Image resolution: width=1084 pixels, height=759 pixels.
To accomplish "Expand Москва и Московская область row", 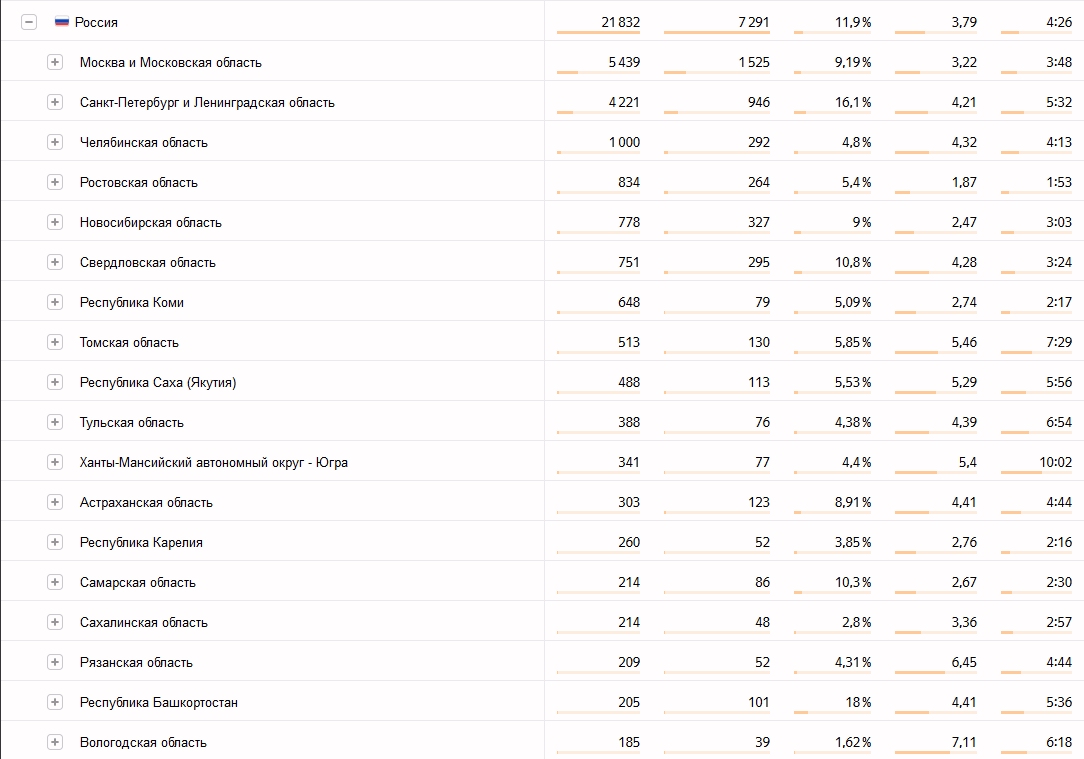I will click(x=55, y=62).
